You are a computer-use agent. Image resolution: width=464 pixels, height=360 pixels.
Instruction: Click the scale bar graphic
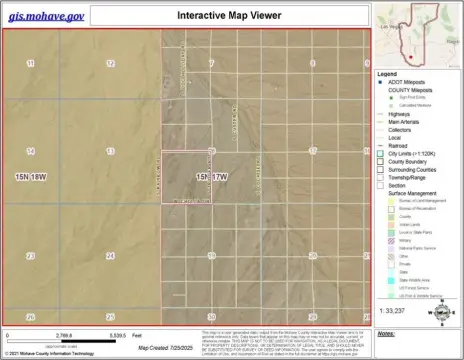tap(61, 341)
